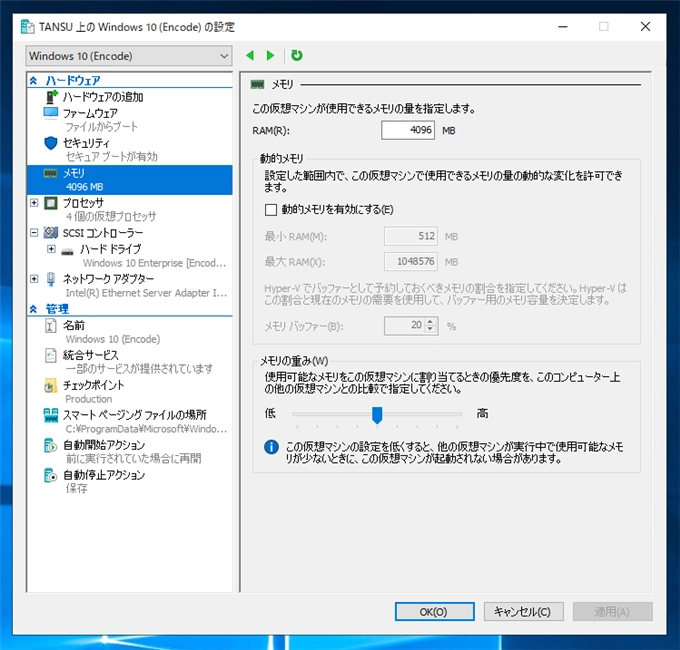680x650 pixels.
Task: Expand the Processor (プロセッサ) tree node
Action: [34, 203]
